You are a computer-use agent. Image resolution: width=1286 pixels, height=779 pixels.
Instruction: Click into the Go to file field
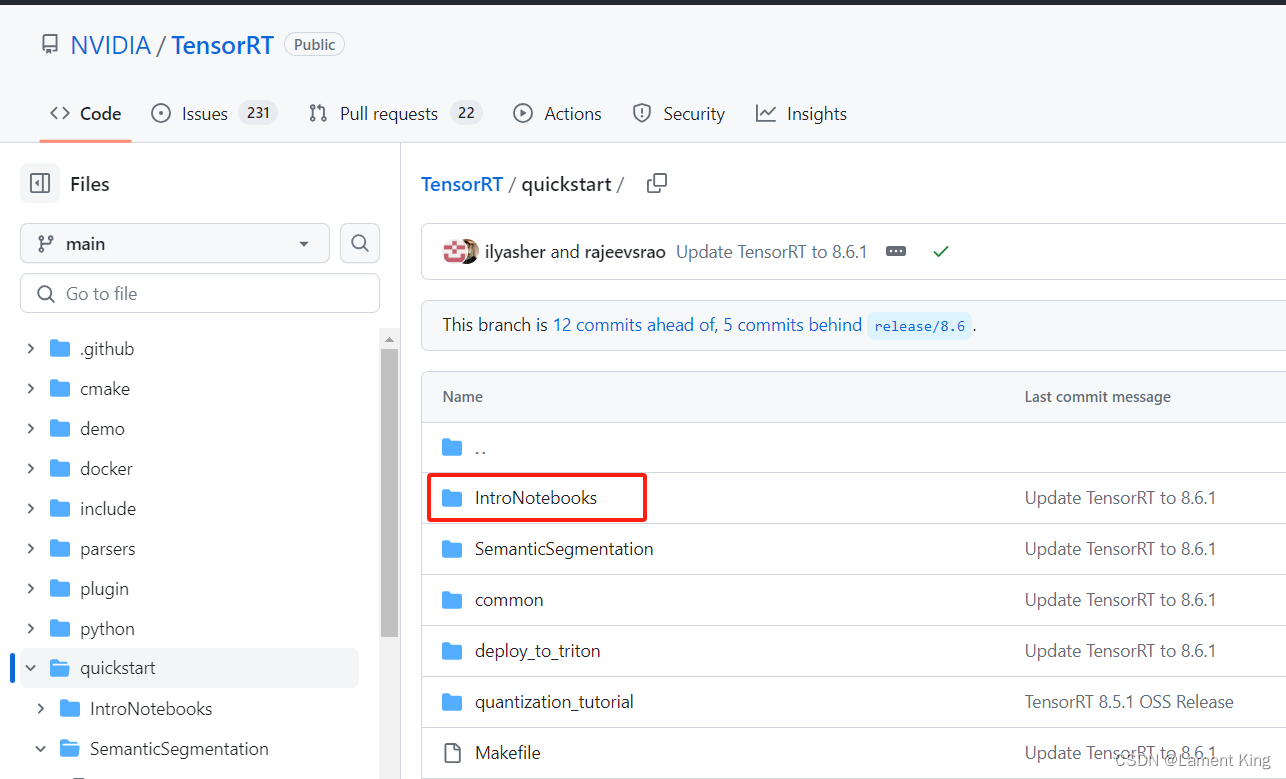click(200, 293)
